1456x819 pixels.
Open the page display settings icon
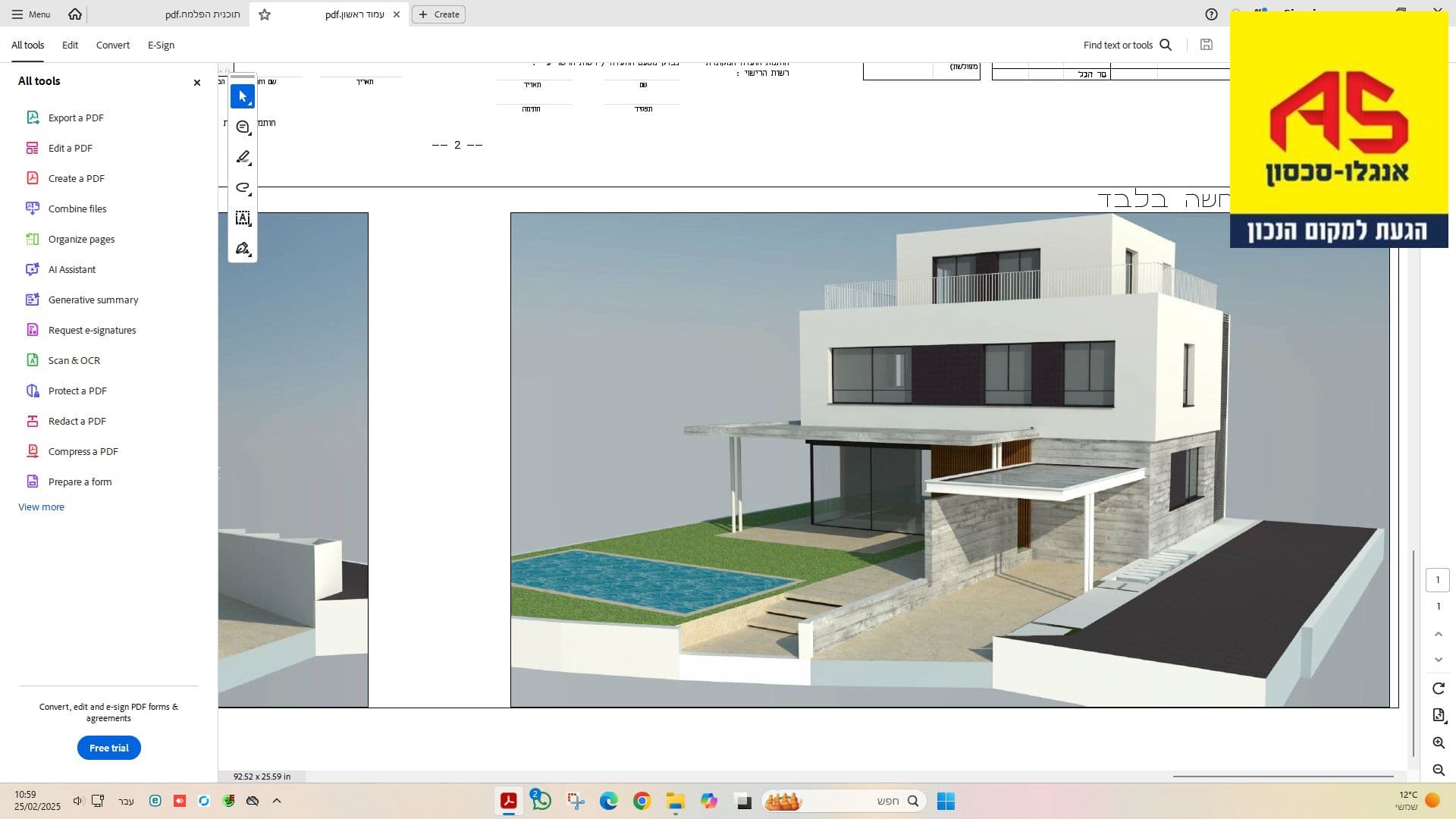tap(1439, 715)
